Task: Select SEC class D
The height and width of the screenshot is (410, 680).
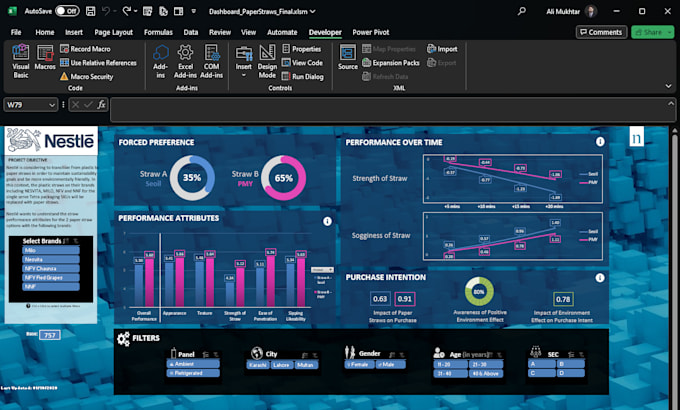Action: [571, 373]
